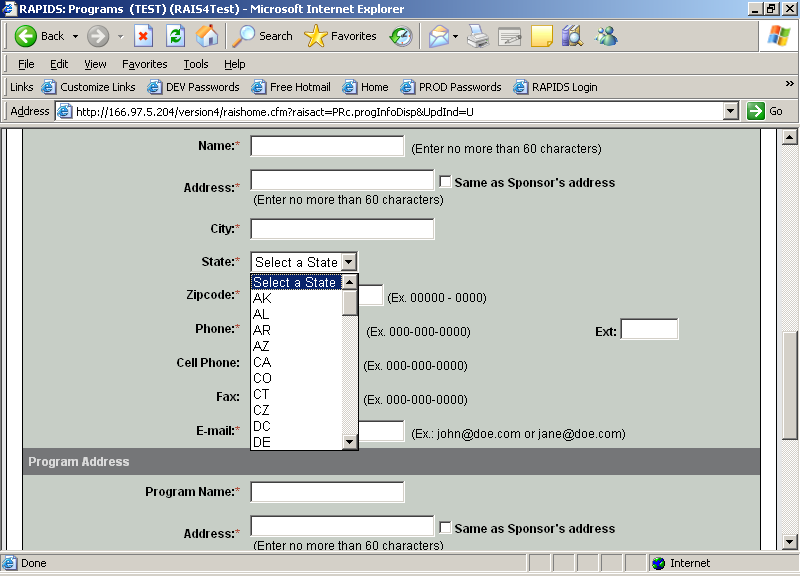Image resolution: width=800 pixels, height=576 pixels.
Task: Open the History toolbar icon
Action: (400, 36)
